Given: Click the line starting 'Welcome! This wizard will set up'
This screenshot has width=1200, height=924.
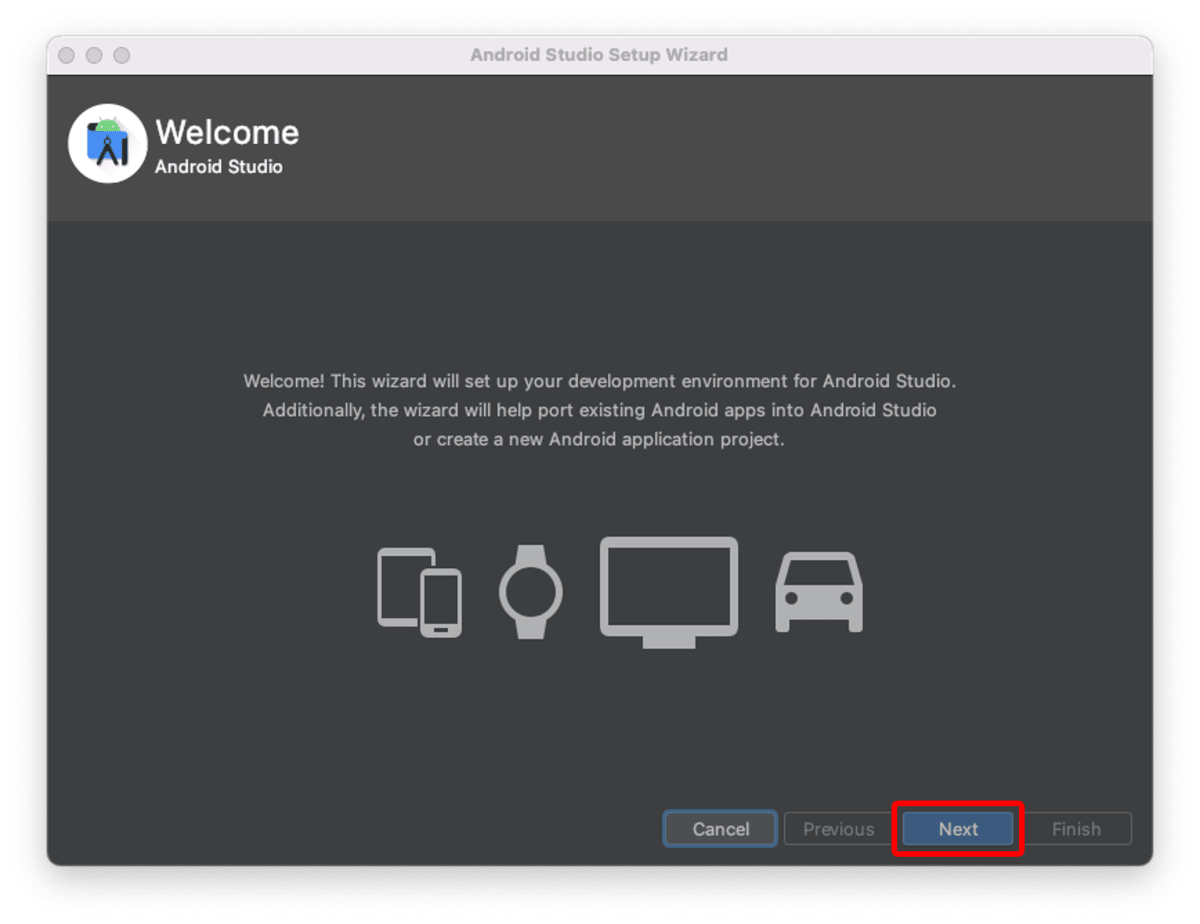Looking at the screenshot, I should 600,381.
